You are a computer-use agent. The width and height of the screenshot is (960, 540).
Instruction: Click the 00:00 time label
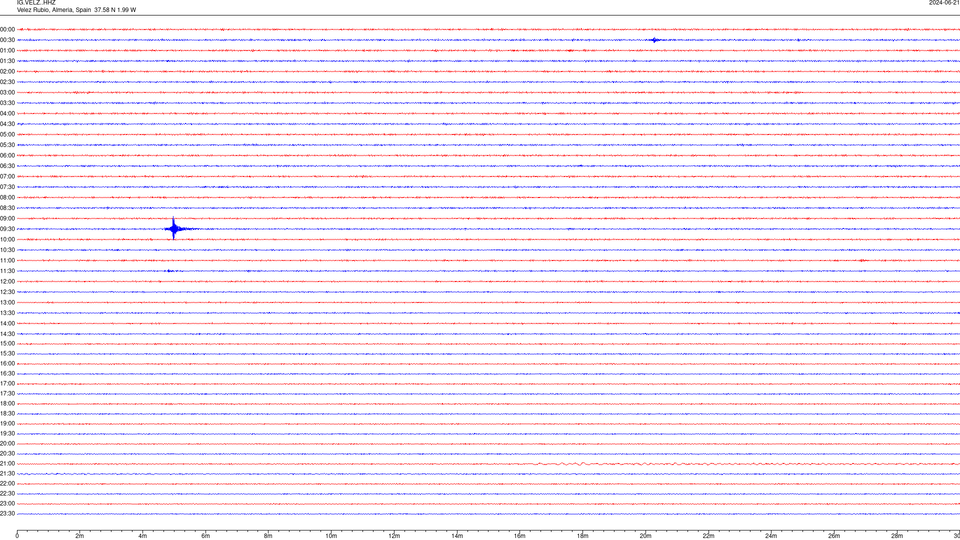click(x=7, y=29)
